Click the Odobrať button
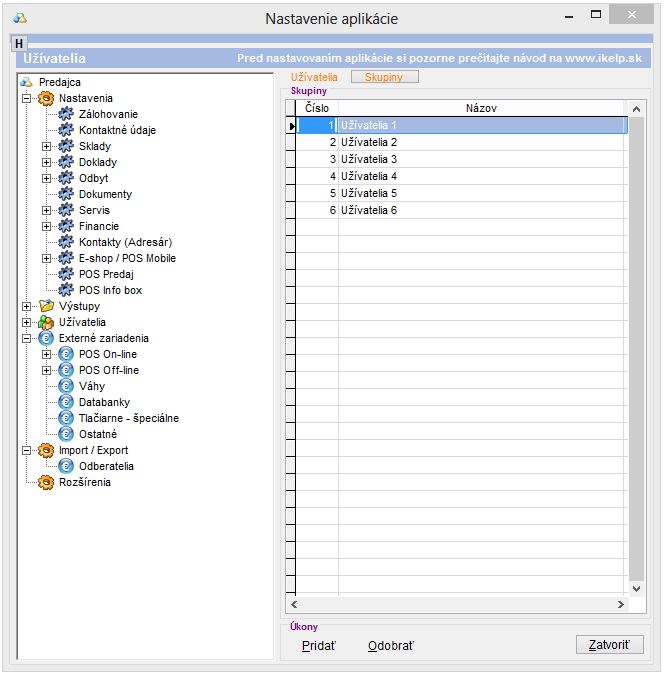664x675 pixels. tap(390, 646)
